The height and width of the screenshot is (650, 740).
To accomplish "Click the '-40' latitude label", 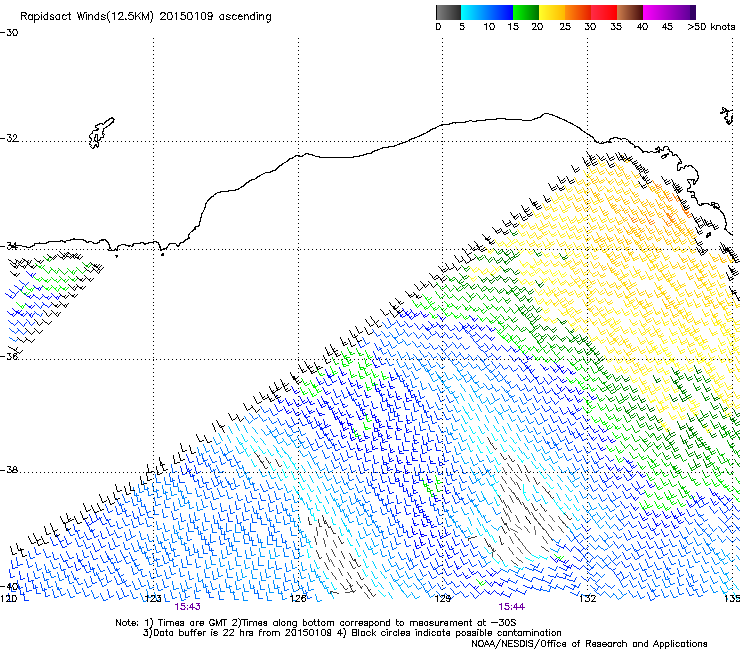I will click(9, 586).
